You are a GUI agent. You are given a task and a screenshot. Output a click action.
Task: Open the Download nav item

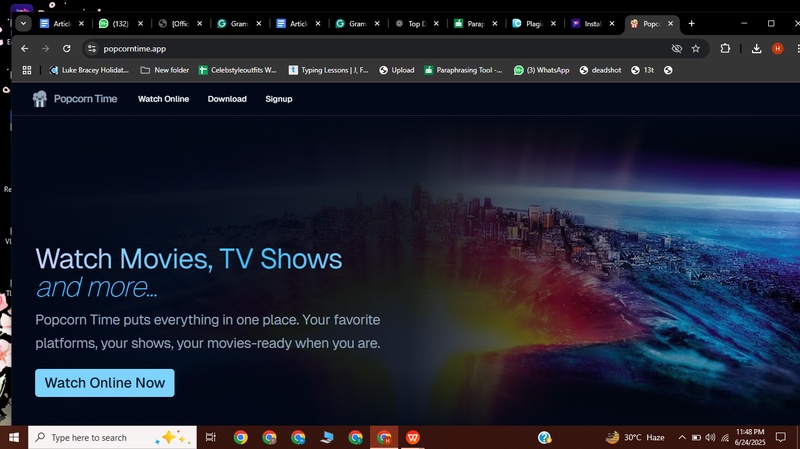227,99
